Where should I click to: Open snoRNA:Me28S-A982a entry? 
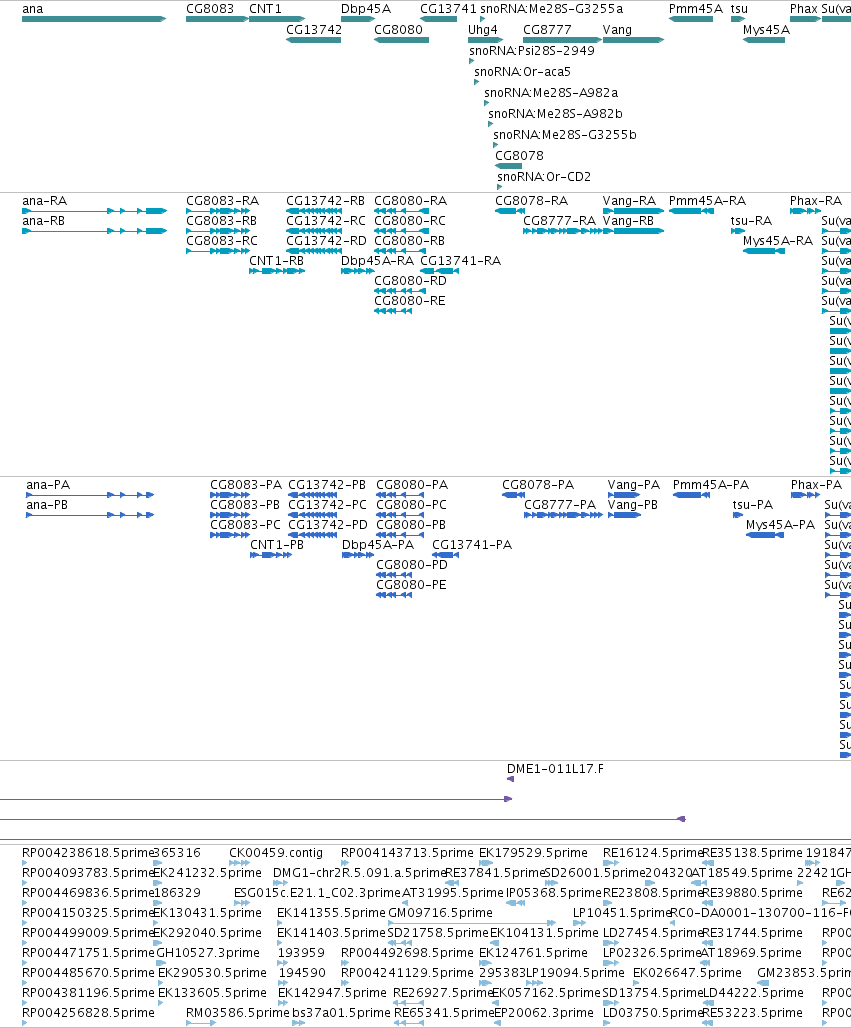[486, 103]
